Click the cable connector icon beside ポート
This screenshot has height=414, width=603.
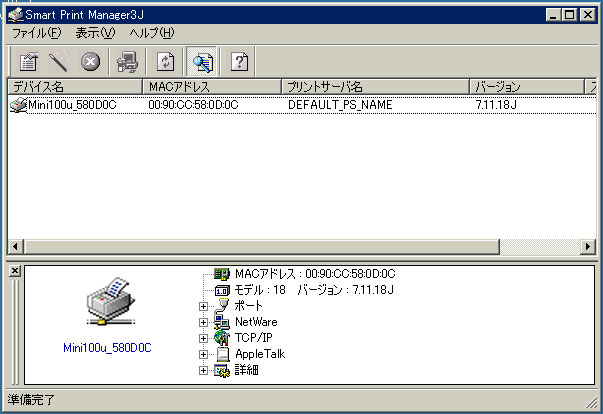tap(222, 306)
